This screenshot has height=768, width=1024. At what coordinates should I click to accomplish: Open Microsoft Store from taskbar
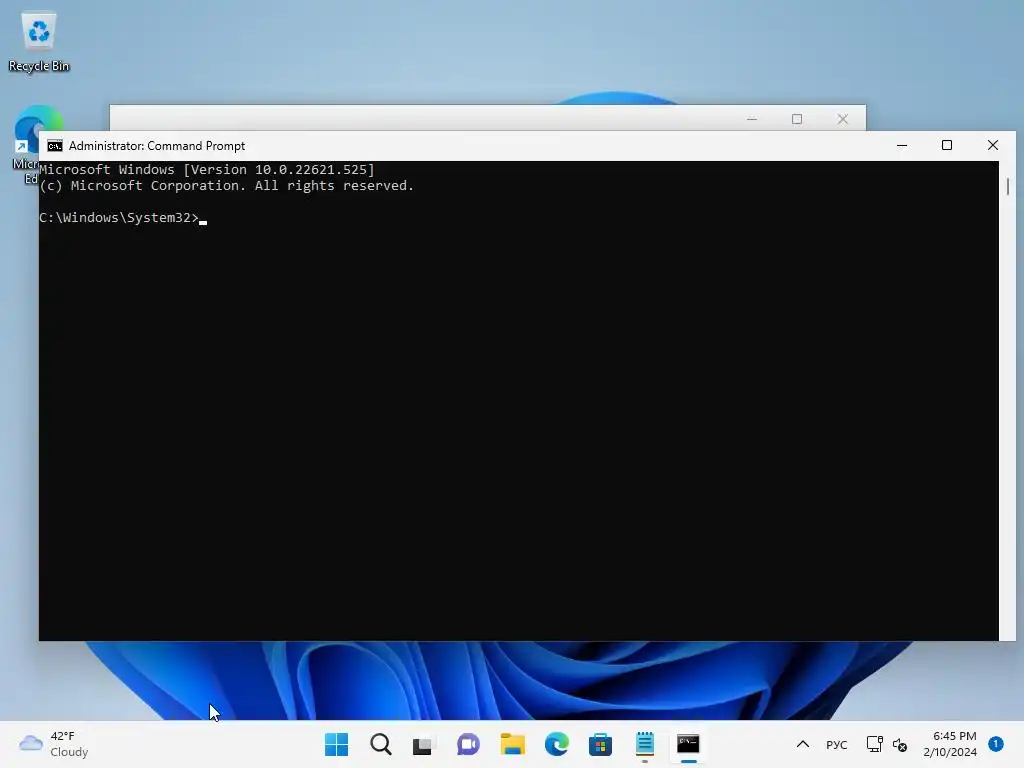[x=600, y=744]
